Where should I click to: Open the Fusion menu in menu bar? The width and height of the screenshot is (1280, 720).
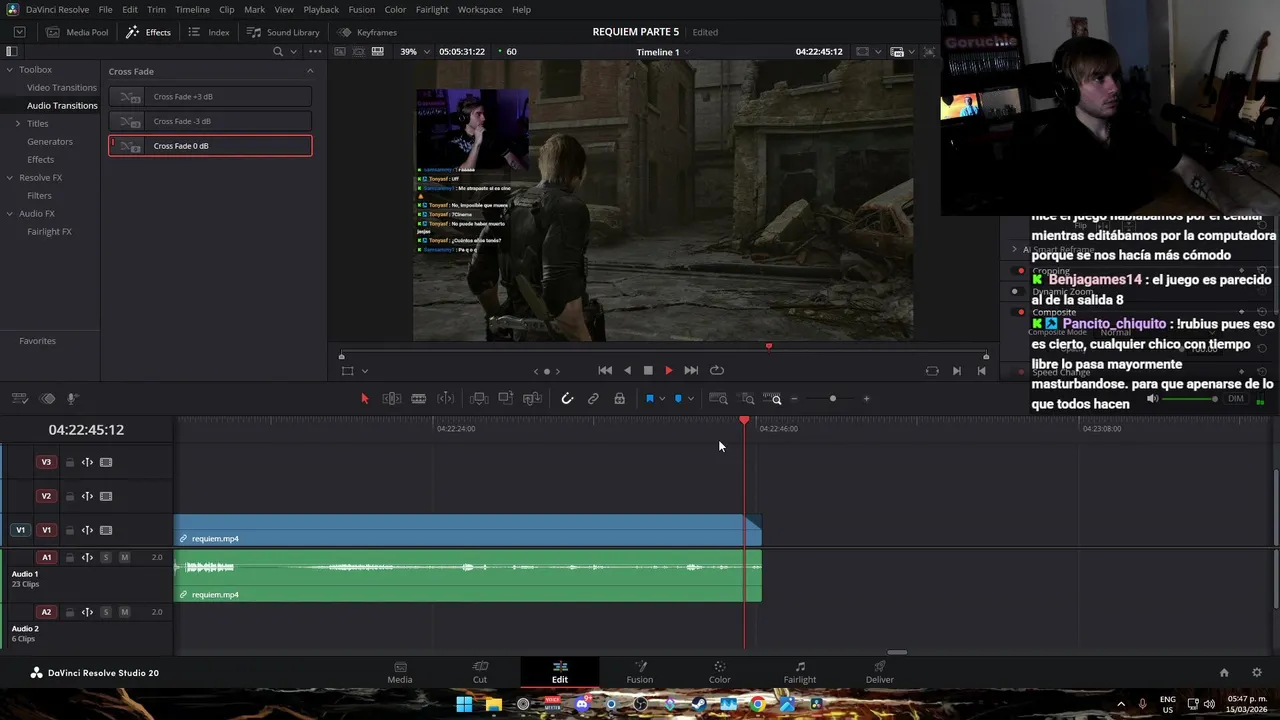tap(362, 9)
